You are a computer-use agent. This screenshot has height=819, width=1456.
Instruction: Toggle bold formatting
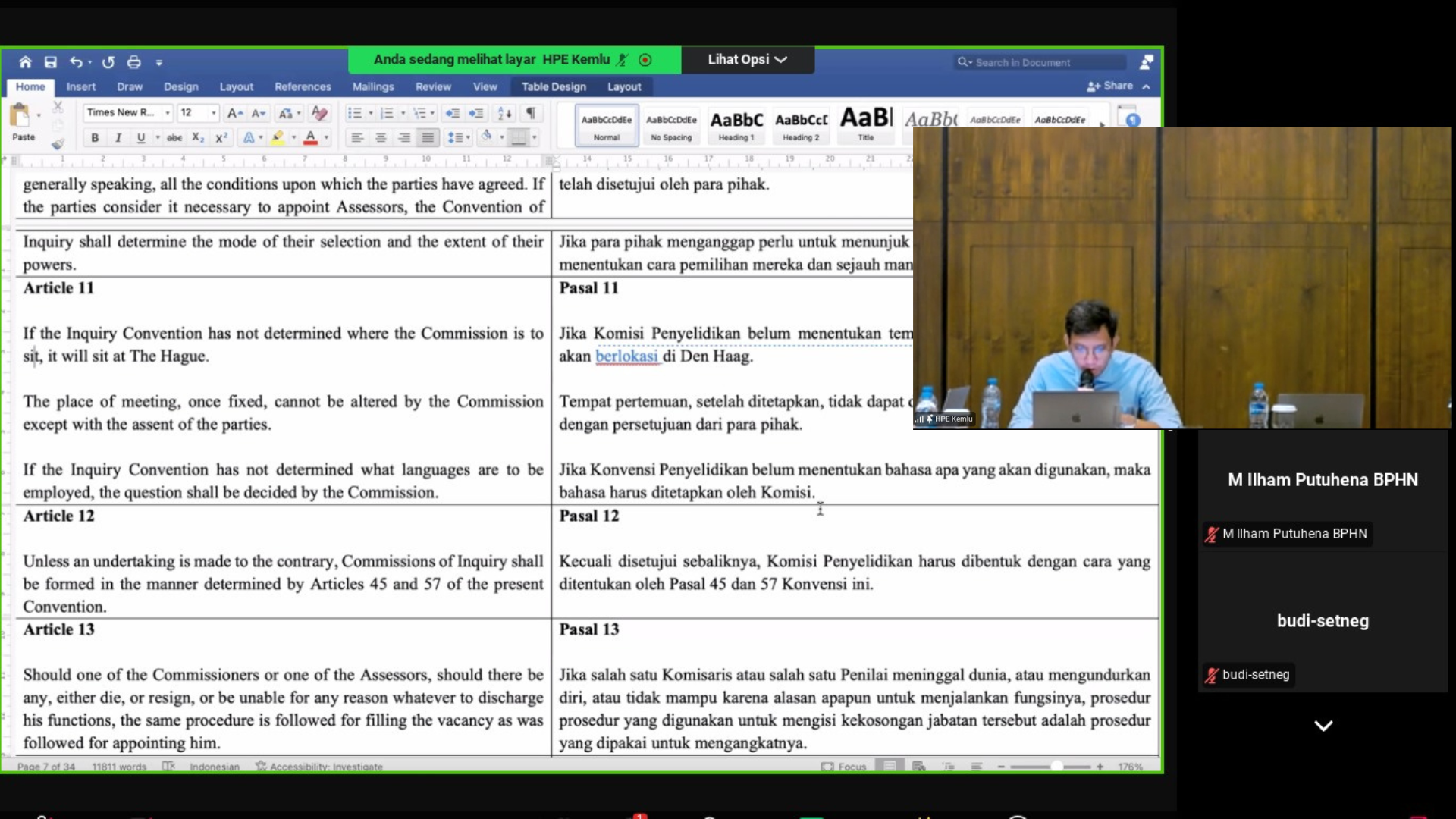point(95,137)
